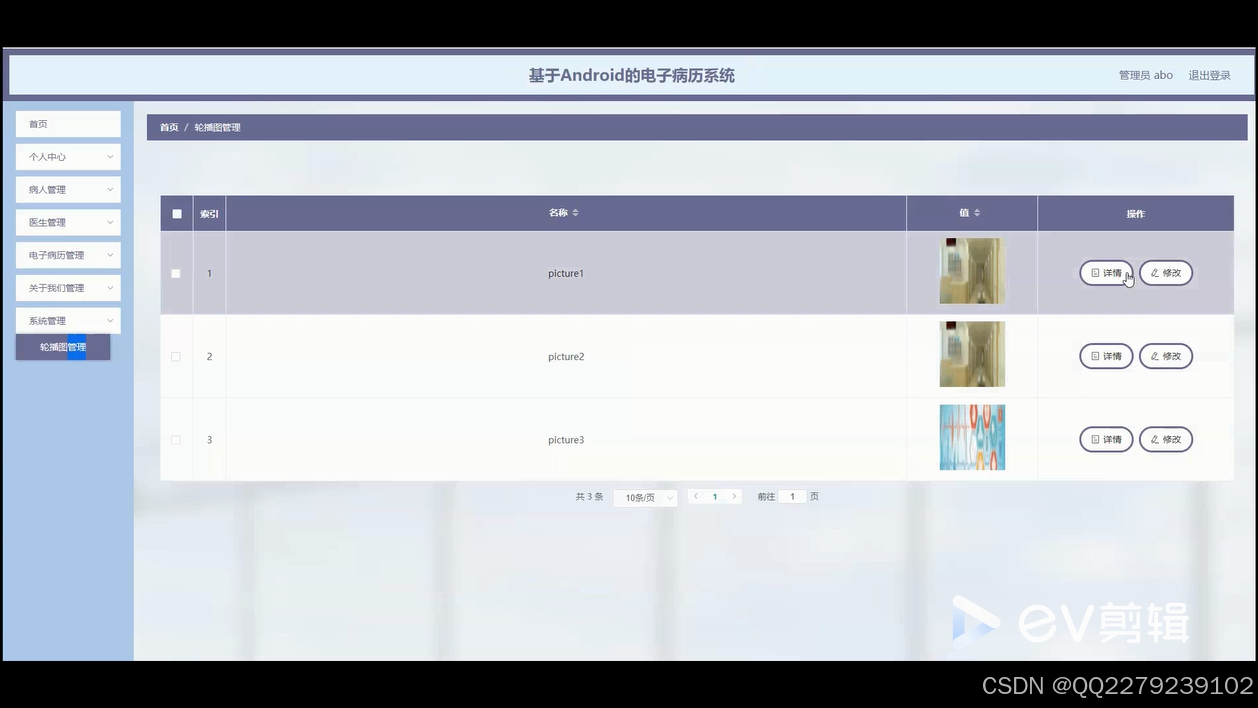This screenshot has height=708, width=1258.
Task: Collapse the 系统管理 sidebar section
Action: pos(67,320)
